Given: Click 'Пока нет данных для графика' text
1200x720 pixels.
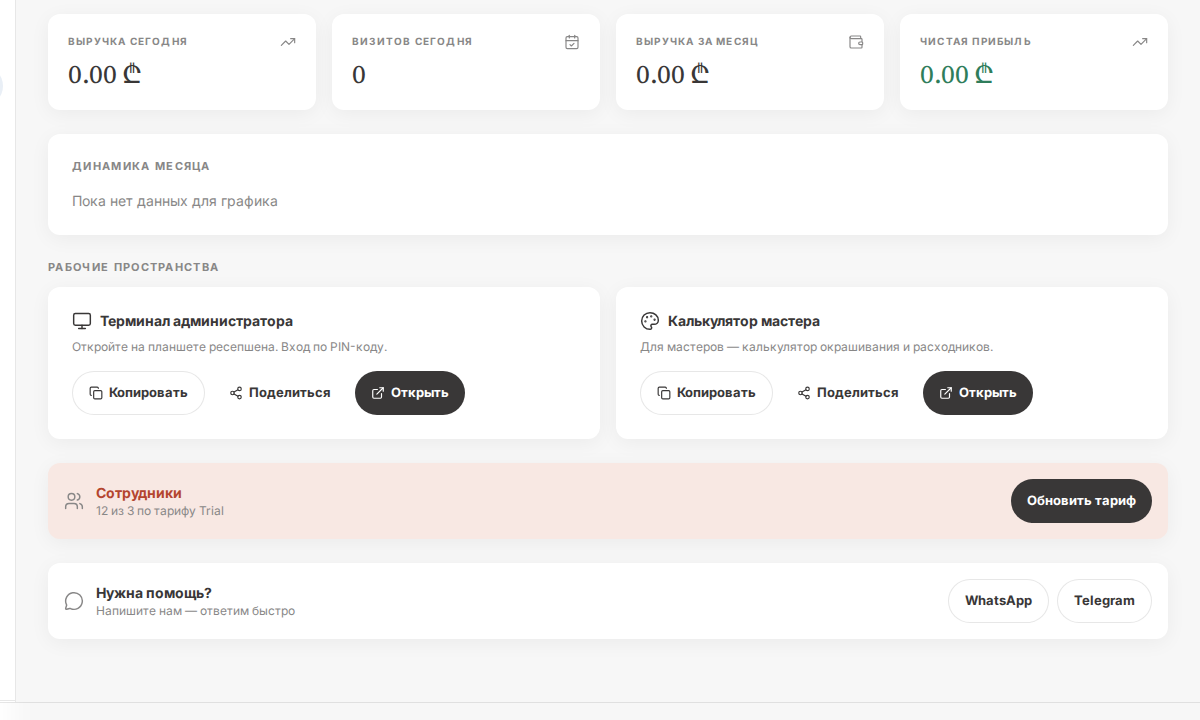Looking at the screenshot, I should pyautogui.click(x=175, y=201).
